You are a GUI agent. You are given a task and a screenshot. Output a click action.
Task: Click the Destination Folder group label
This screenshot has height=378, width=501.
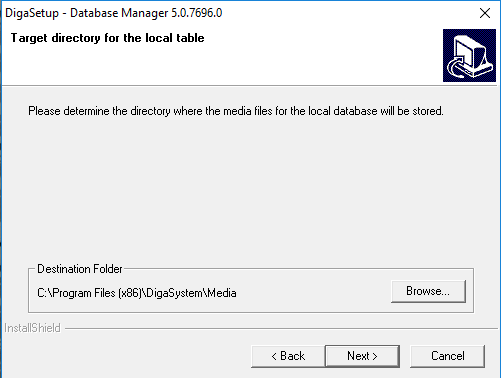(80, 269)
